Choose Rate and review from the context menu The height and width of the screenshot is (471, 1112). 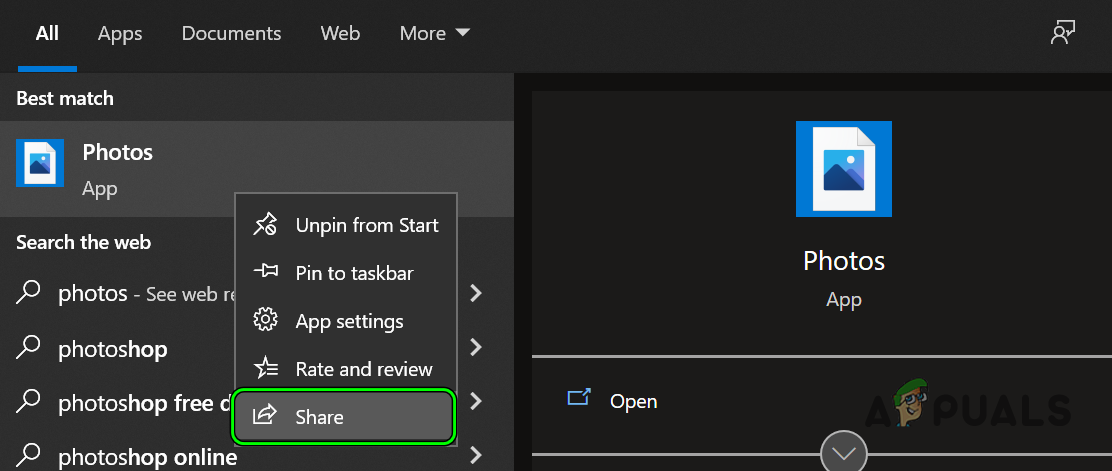pos(364,369)
